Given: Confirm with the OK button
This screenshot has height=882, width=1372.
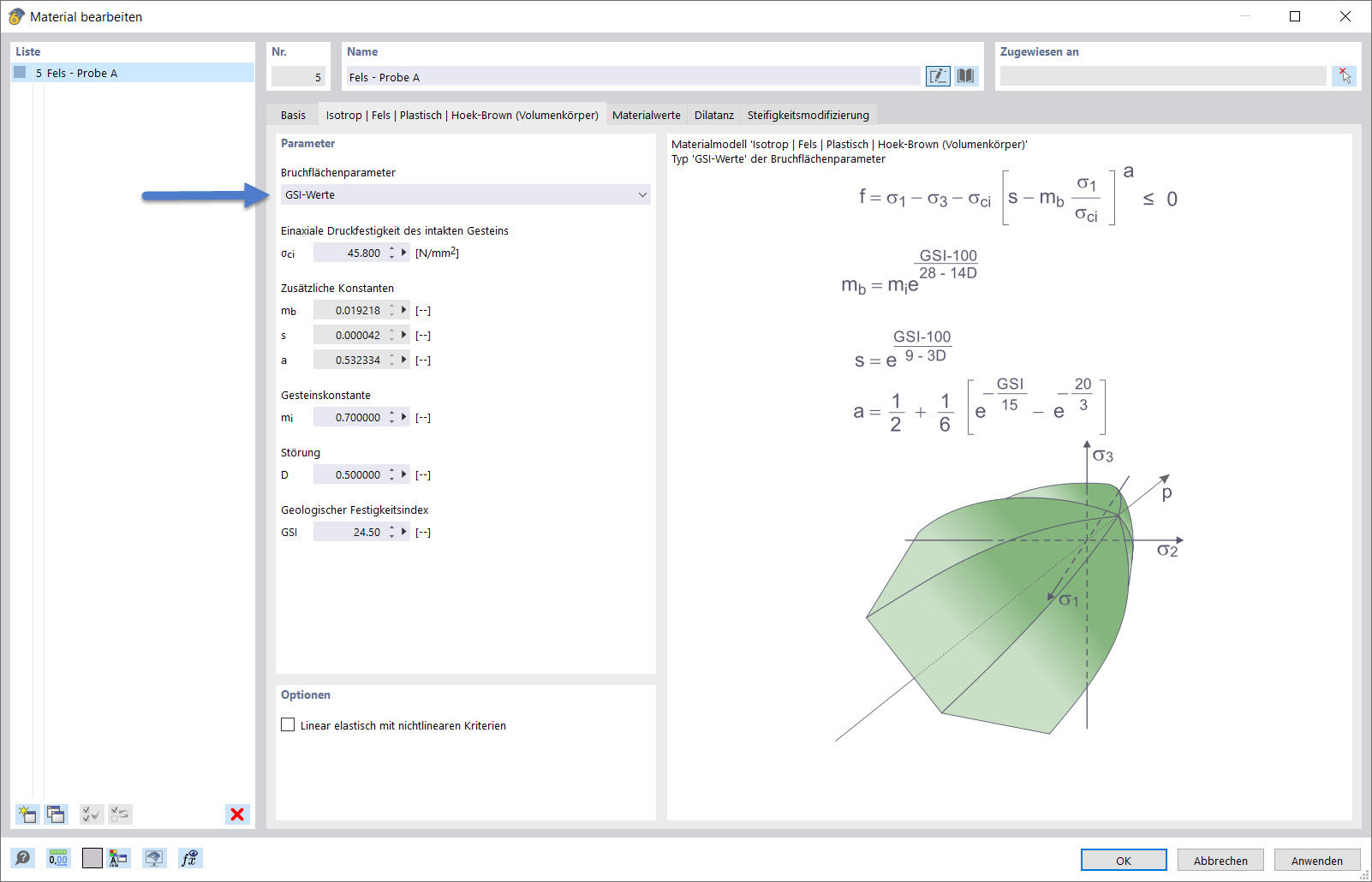Looking at the screenshot, I should pyautogui.click(x=1124, y=861).
